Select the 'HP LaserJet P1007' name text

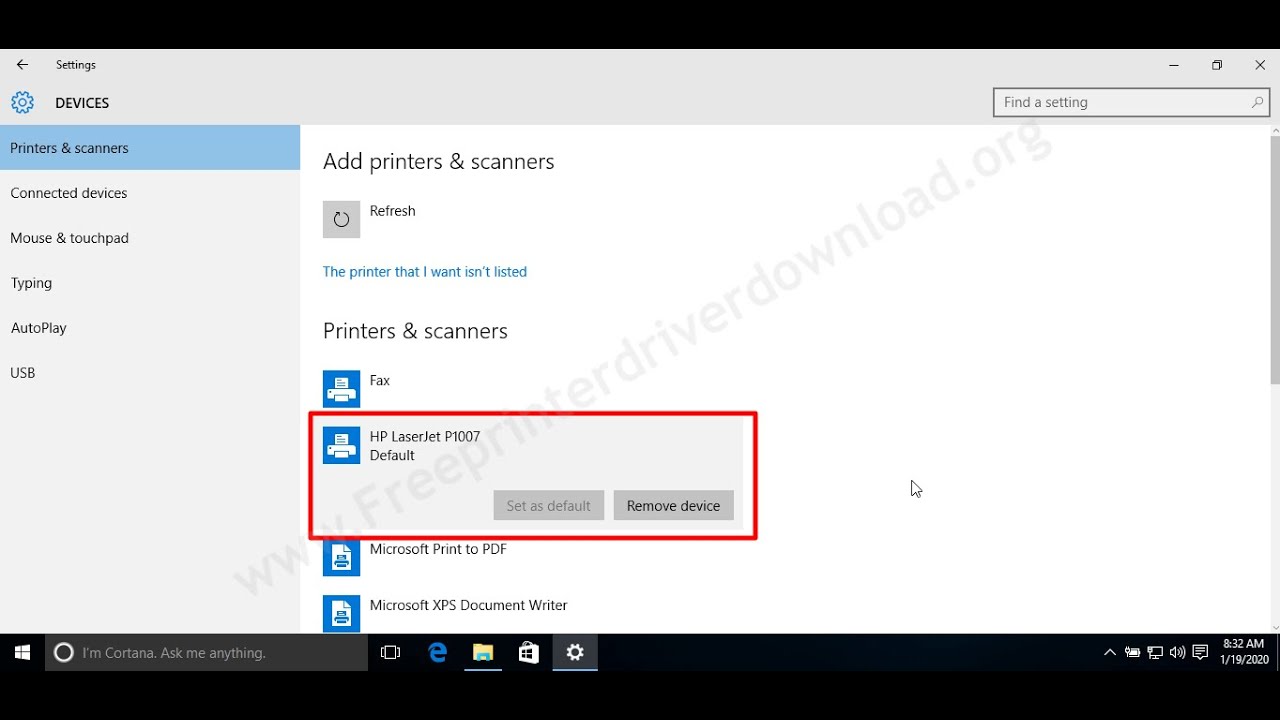425,437
